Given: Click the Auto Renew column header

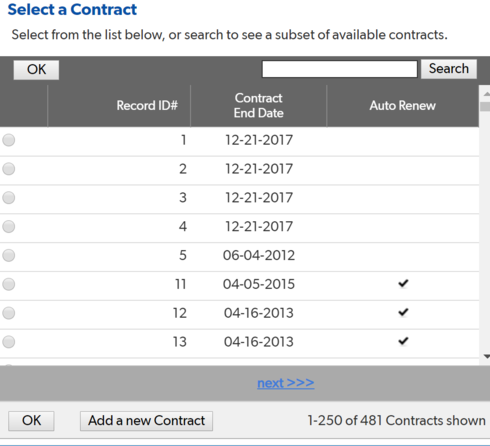Looking at the screenshot, I should click(x=403, y=106).
